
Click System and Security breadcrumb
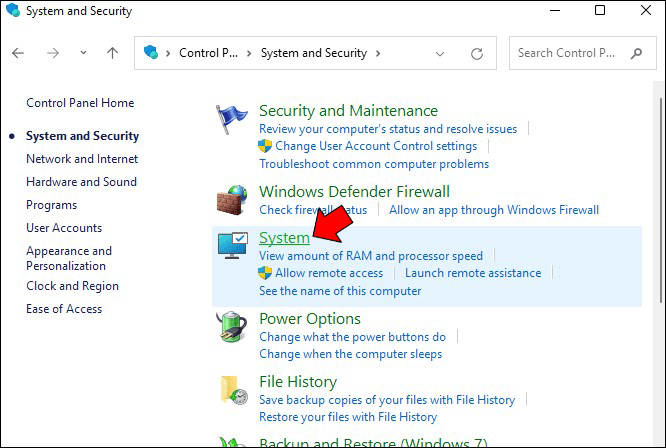tap(314, 53)
